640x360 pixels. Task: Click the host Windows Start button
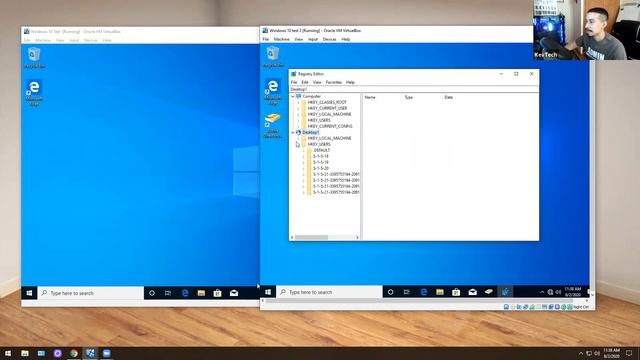click(8, 353)
